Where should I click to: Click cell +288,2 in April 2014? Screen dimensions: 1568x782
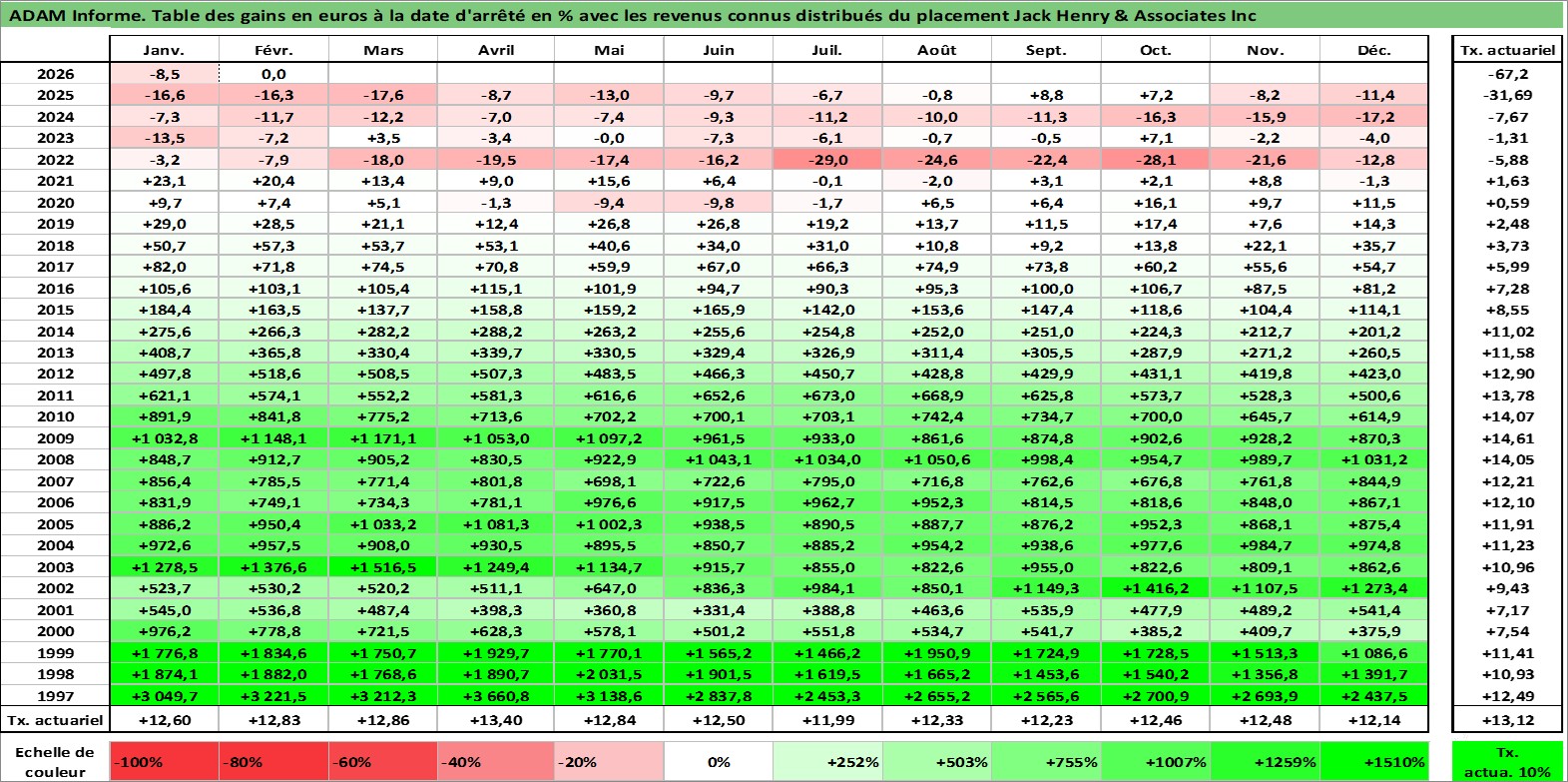click(496, 332)
